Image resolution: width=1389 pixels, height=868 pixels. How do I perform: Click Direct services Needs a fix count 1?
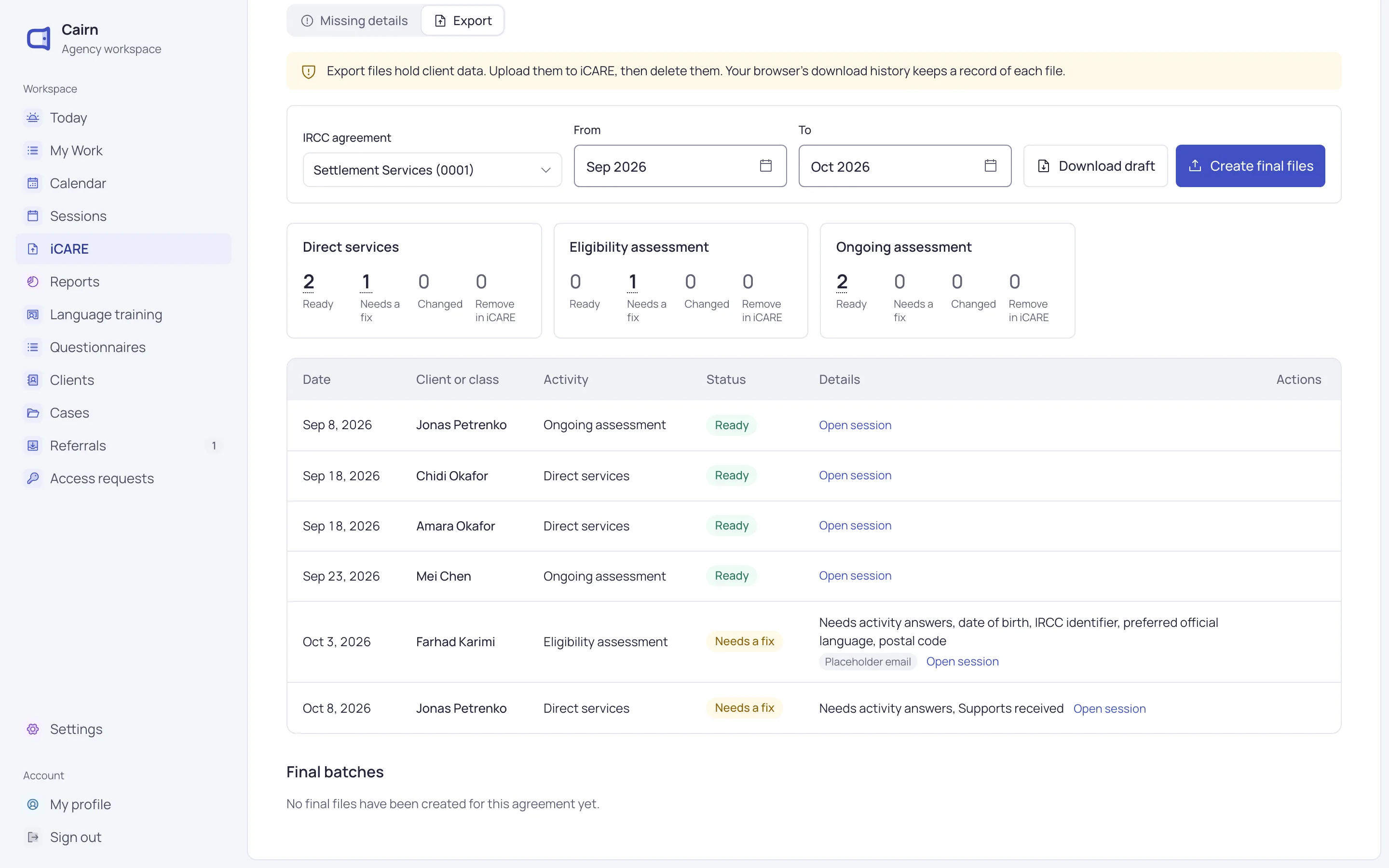pyautogui.click(x=366, y=282)
